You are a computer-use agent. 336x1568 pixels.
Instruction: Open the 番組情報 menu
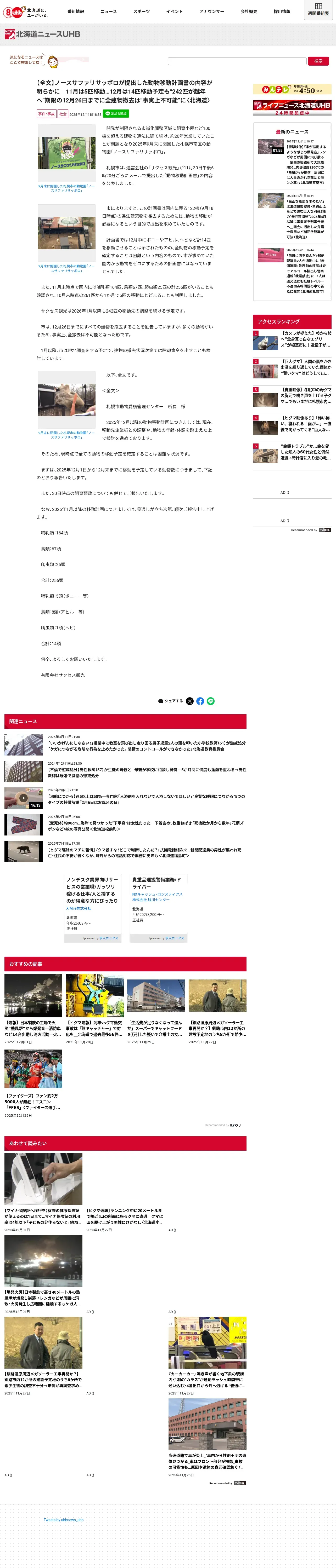pos(76,11)
